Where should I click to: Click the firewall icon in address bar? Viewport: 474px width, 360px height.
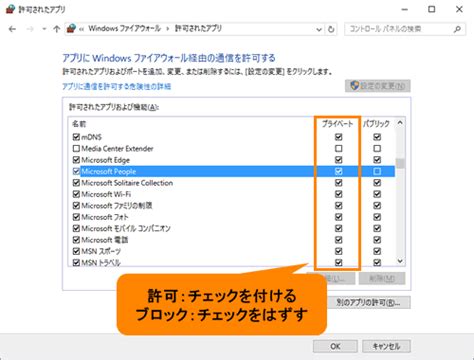71,29
